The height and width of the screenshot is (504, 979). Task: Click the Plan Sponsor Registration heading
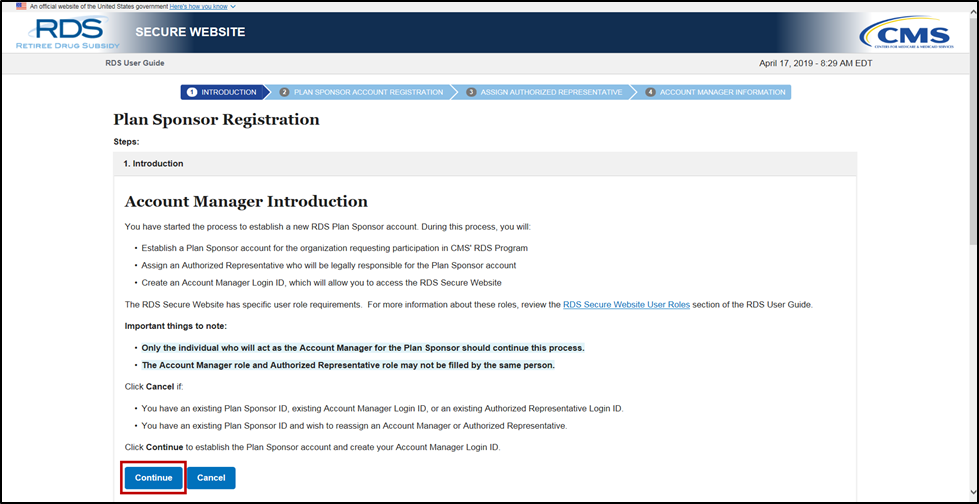click(x=216, y=120)
